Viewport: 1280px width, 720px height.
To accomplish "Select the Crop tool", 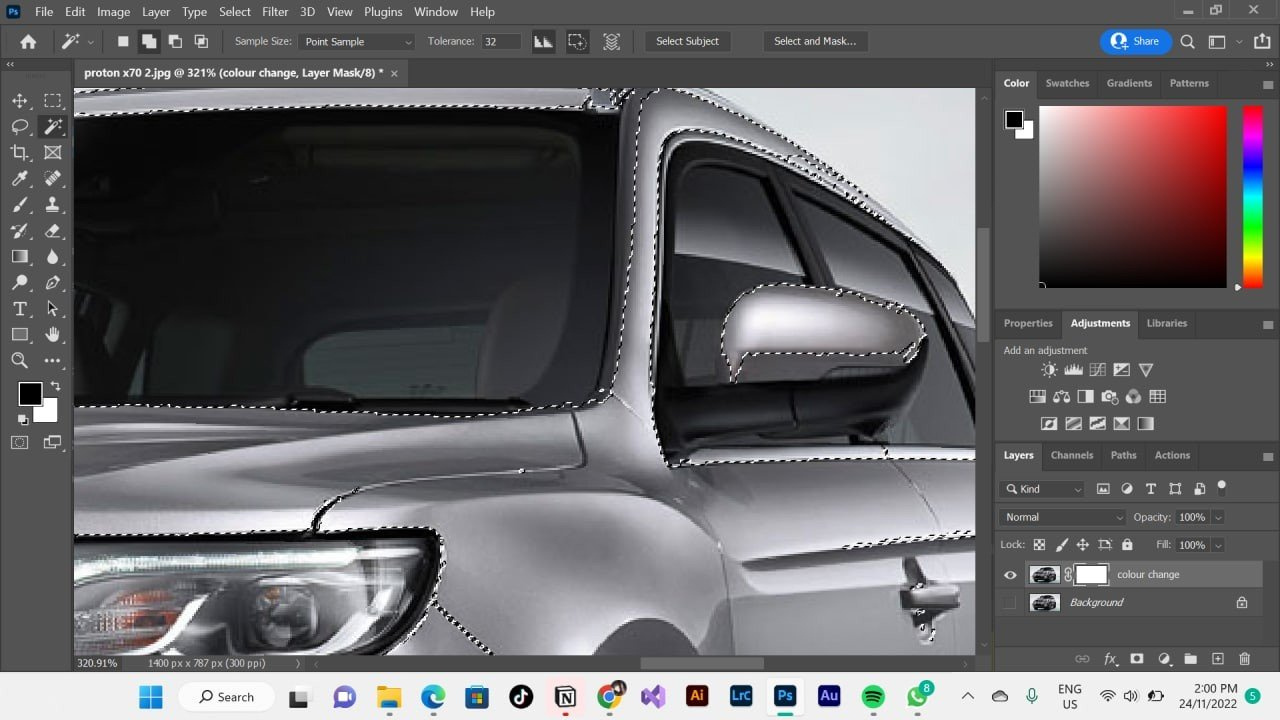I will (20, 153).
